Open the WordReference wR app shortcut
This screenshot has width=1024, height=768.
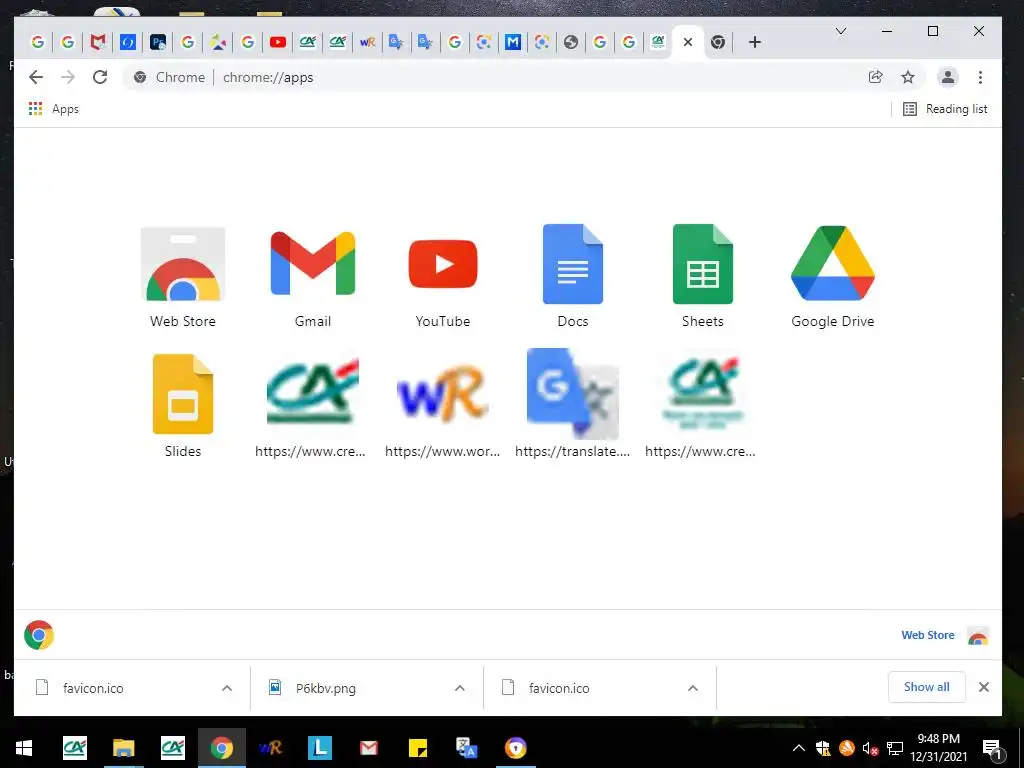point(443,406)
